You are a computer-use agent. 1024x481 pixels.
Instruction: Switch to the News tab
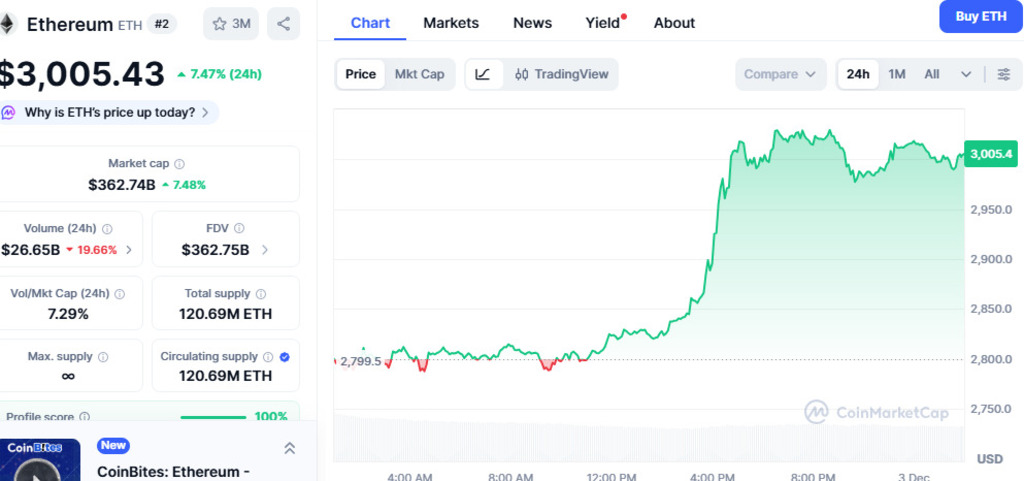[x=532, y=22]
